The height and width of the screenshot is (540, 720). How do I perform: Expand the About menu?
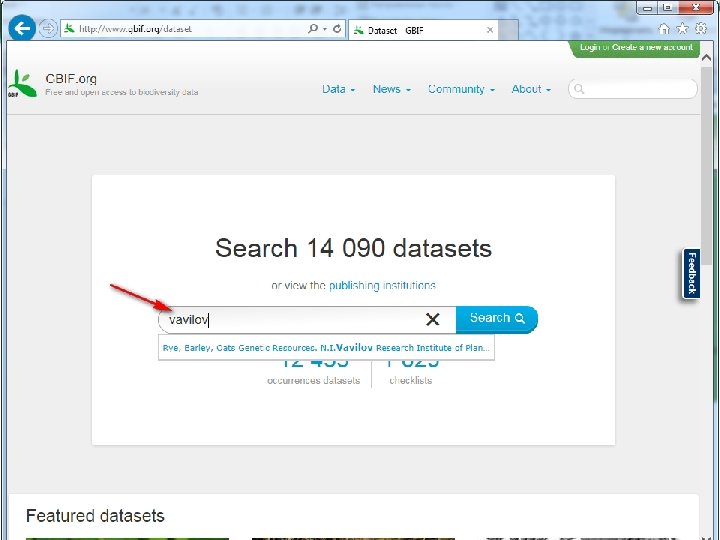(x=531, y=89)
